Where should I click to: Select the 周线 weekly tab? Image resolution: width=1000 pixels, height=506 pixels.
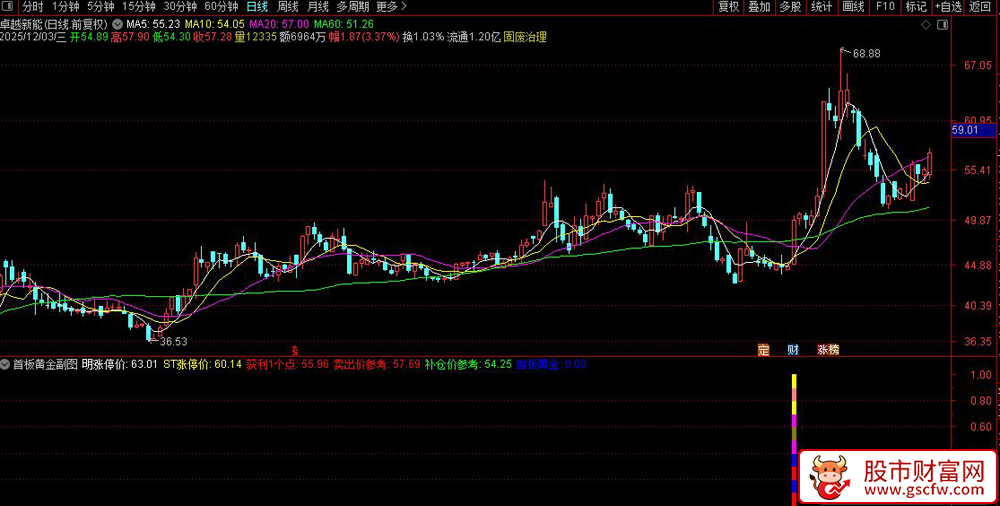[288, 7]
